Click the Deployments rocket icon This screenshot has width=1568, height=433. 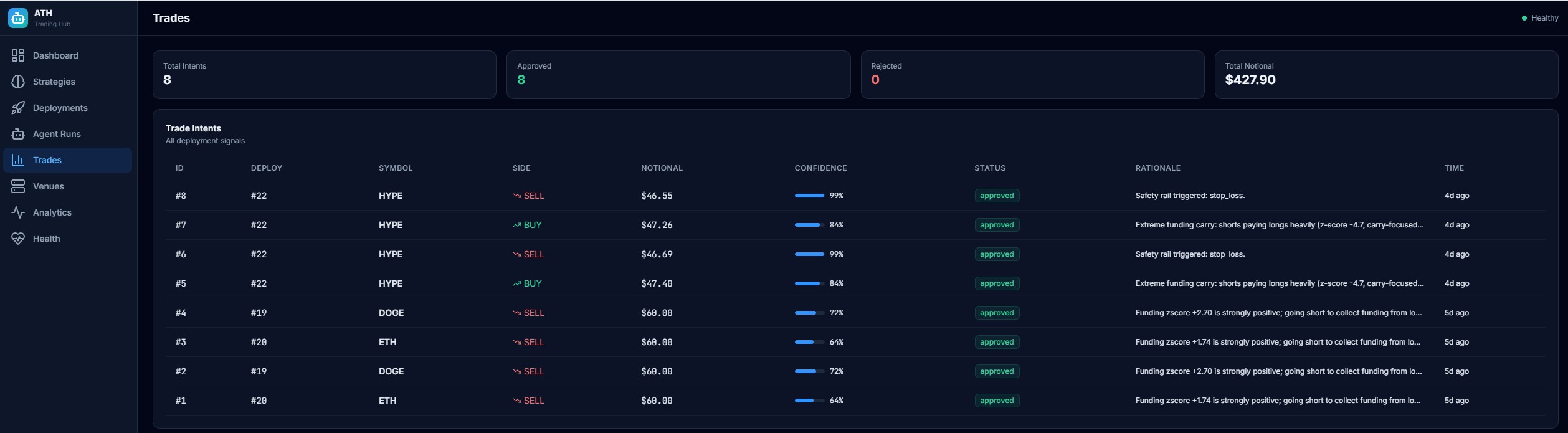[x=18, y=108]
